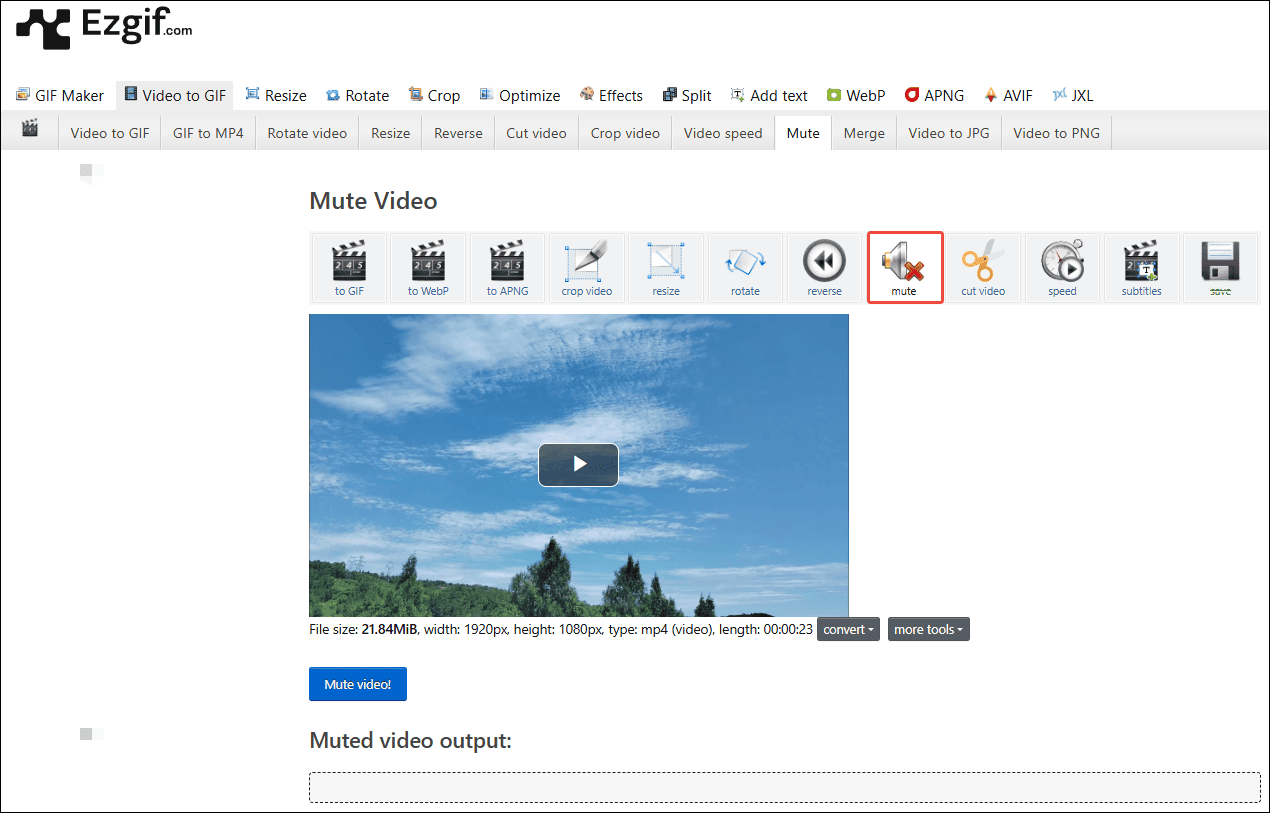Open the Video to JPG converter
1270x813 pixels.
[x=948, y=132]
